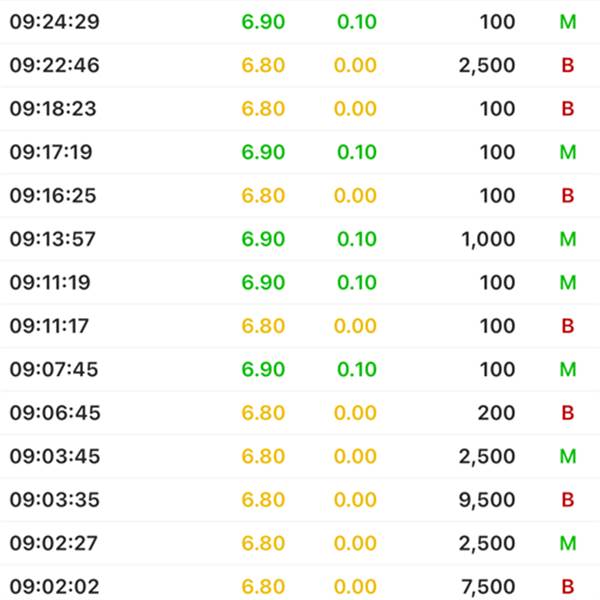This screenshot has height=600, width=600.
Task: Click the B marker at 09:18:23
Action: (x=567, y=109)
